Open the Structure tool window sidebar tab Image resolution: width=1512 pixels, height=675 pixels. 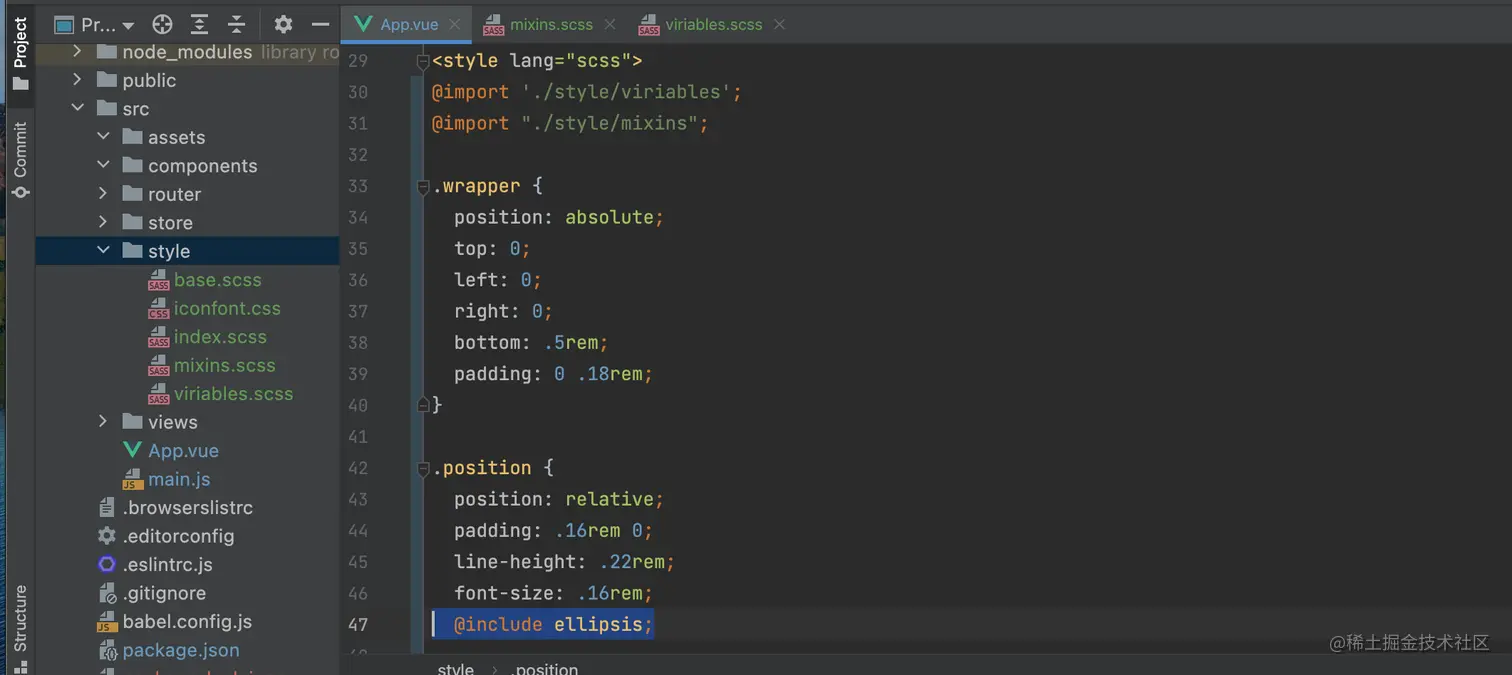point(20,627)
